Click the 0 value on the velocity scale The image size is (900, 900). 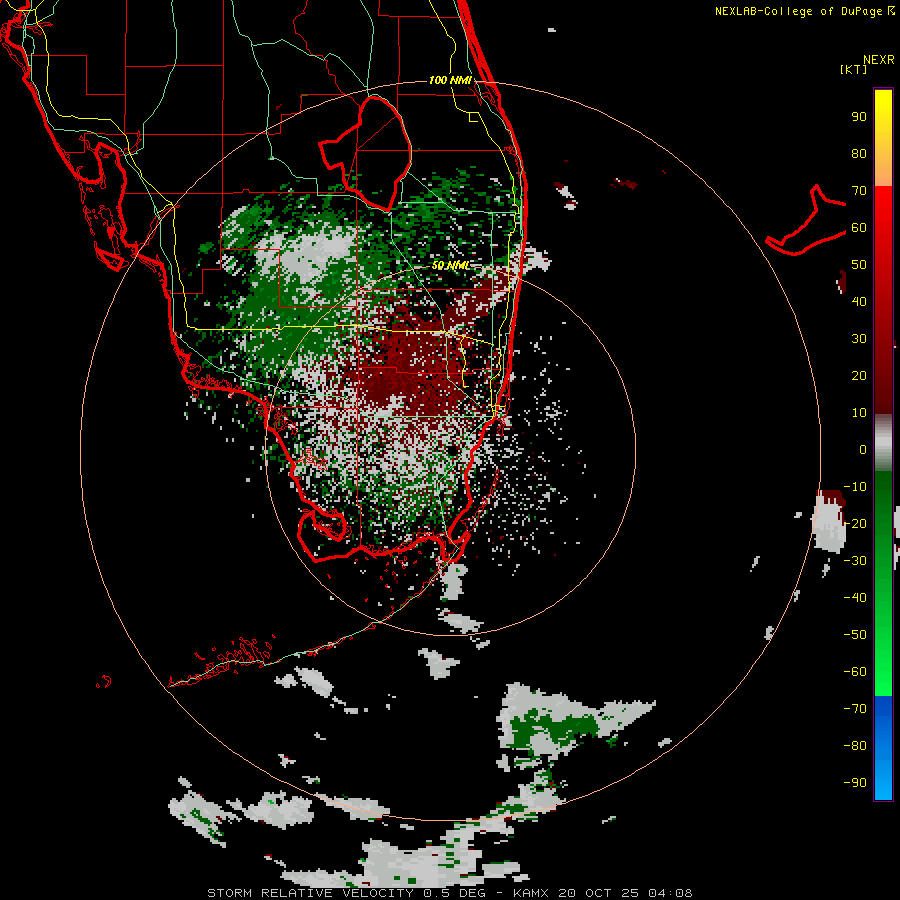[x=863, y=450]
